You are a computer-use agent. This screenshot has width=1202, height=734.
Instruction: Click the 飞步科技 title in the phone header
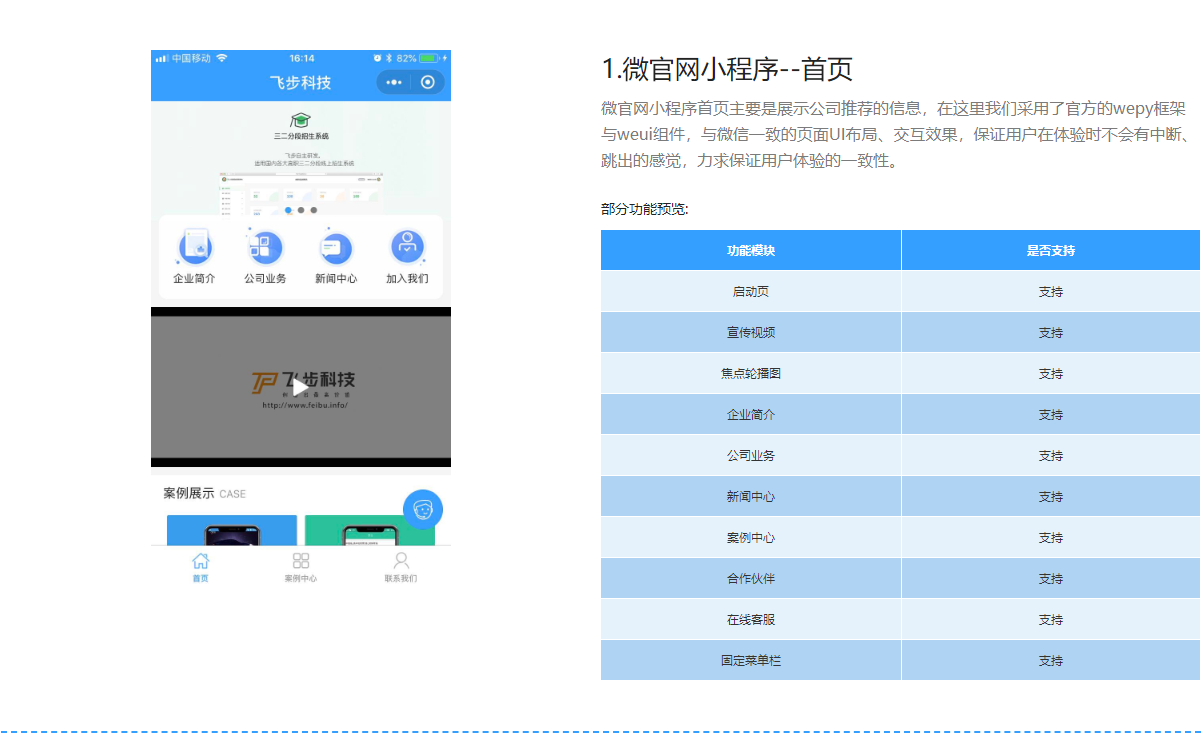click(x=301, y=82)
